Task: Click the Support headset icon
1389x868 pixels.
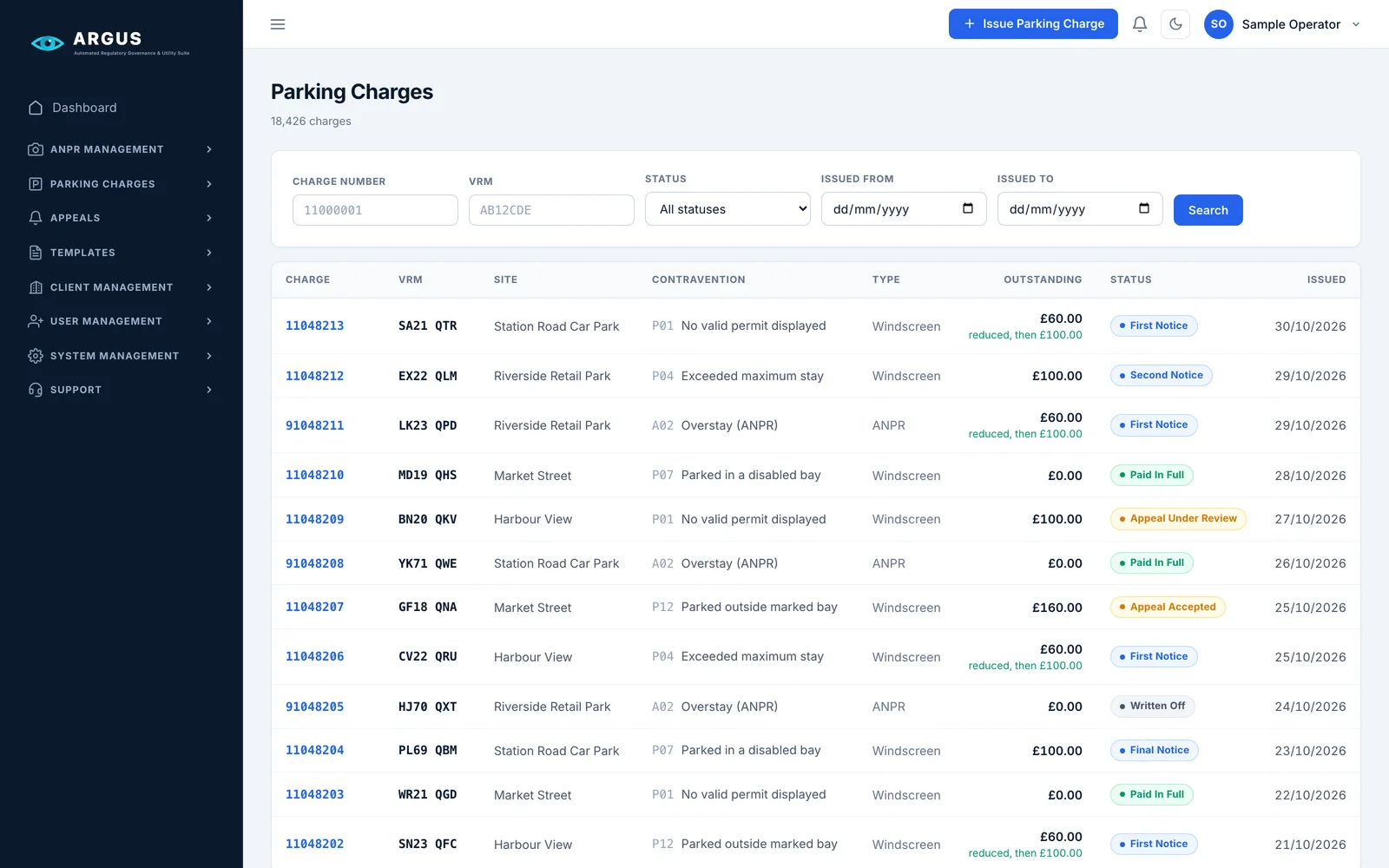Action: coord(36,390)
